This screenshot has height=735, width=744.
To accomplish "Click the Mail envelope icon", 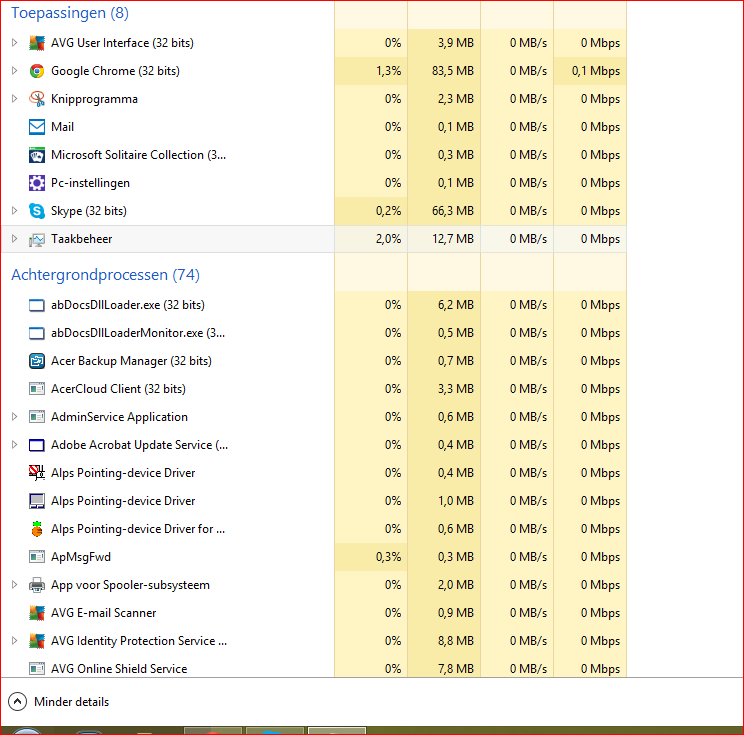I will tap(37, 127).
